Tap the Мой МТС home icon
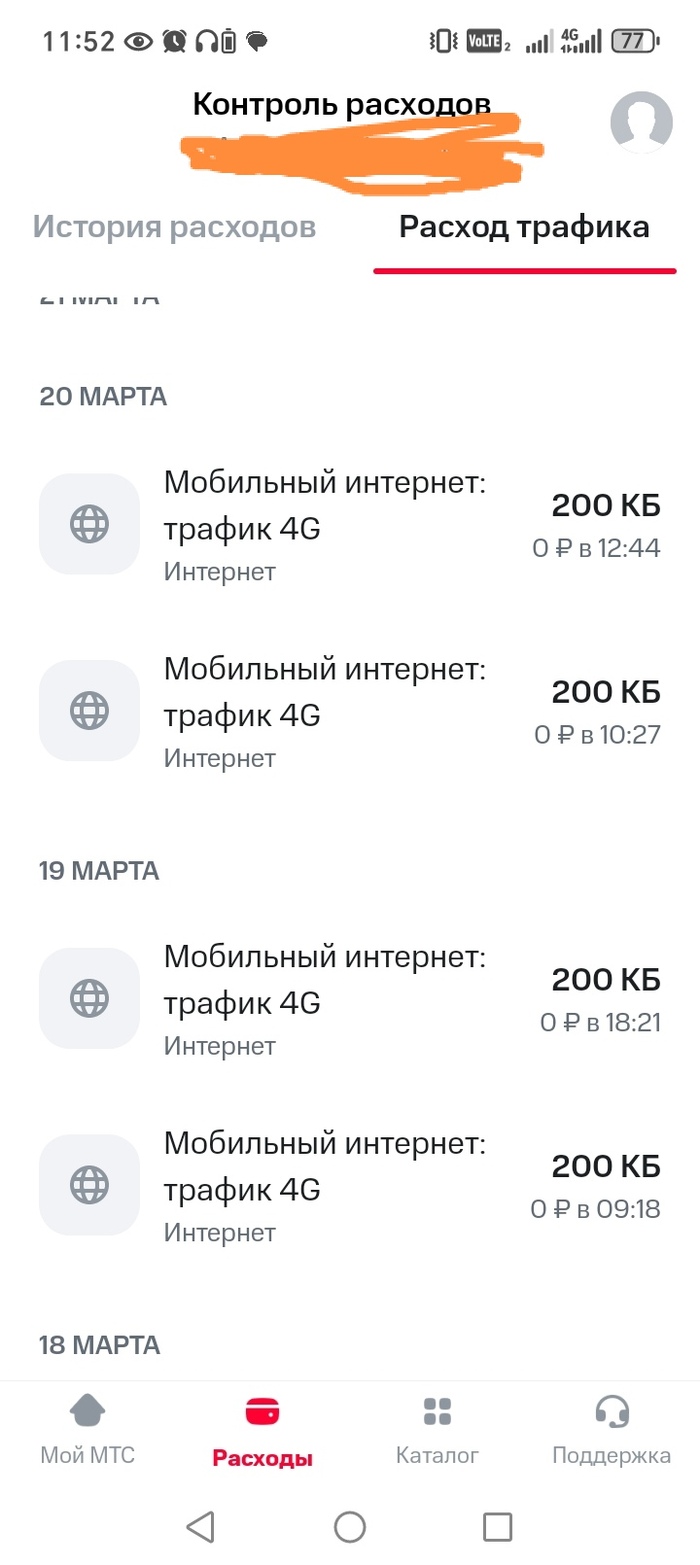Image resolution: width=700 pixels, height=1565 pixels. (87, 1412)
